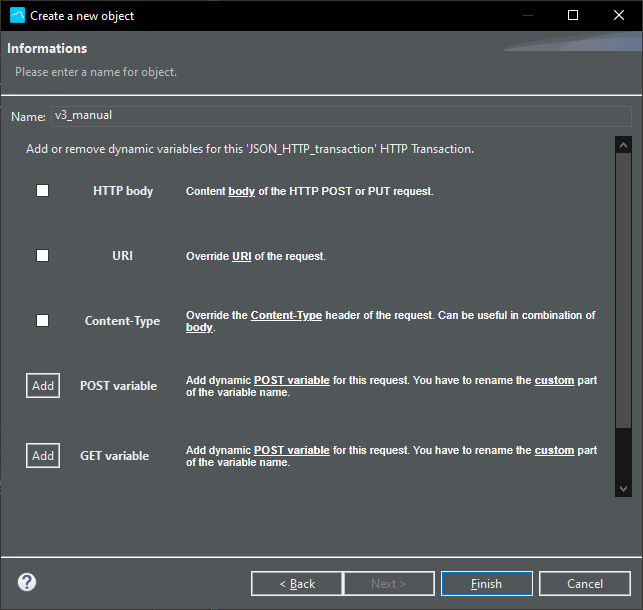Click the help question mark icon
Image resolution: width=643 pixels, height=610 pixels.
coord(27,582)
